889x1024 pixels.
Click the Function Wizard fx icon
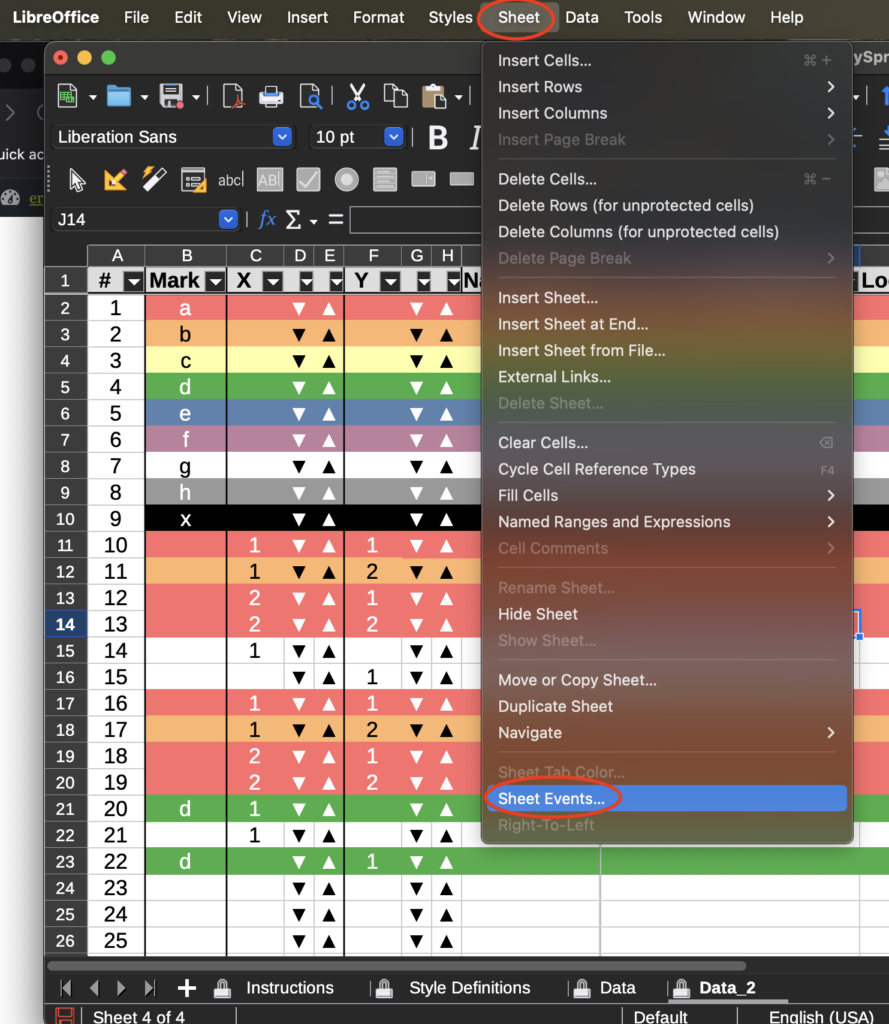[266, 219]
